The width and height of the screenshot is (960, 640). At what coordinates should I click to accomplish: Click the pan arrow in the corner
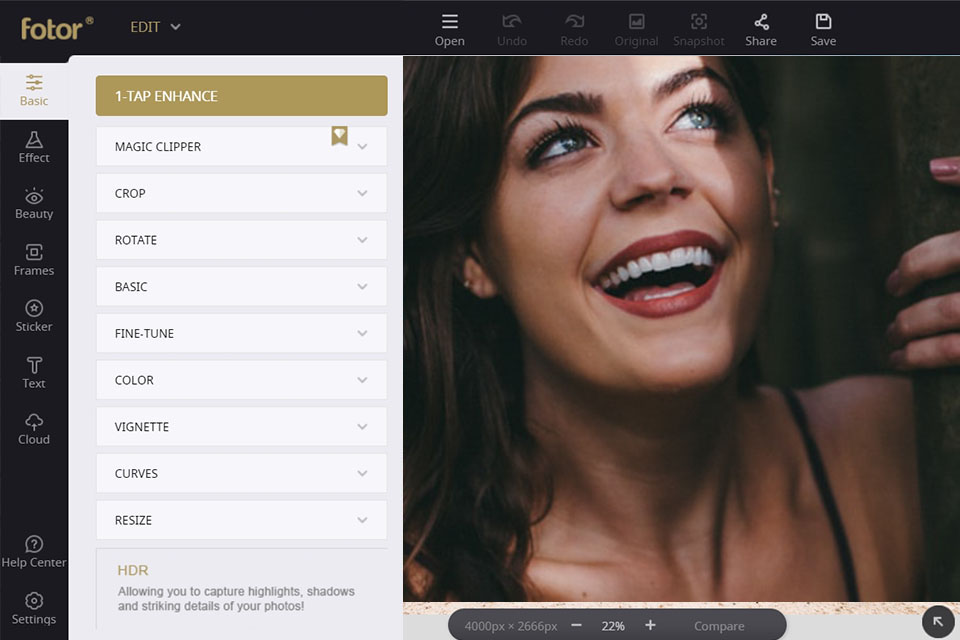[x=938, y=621]
